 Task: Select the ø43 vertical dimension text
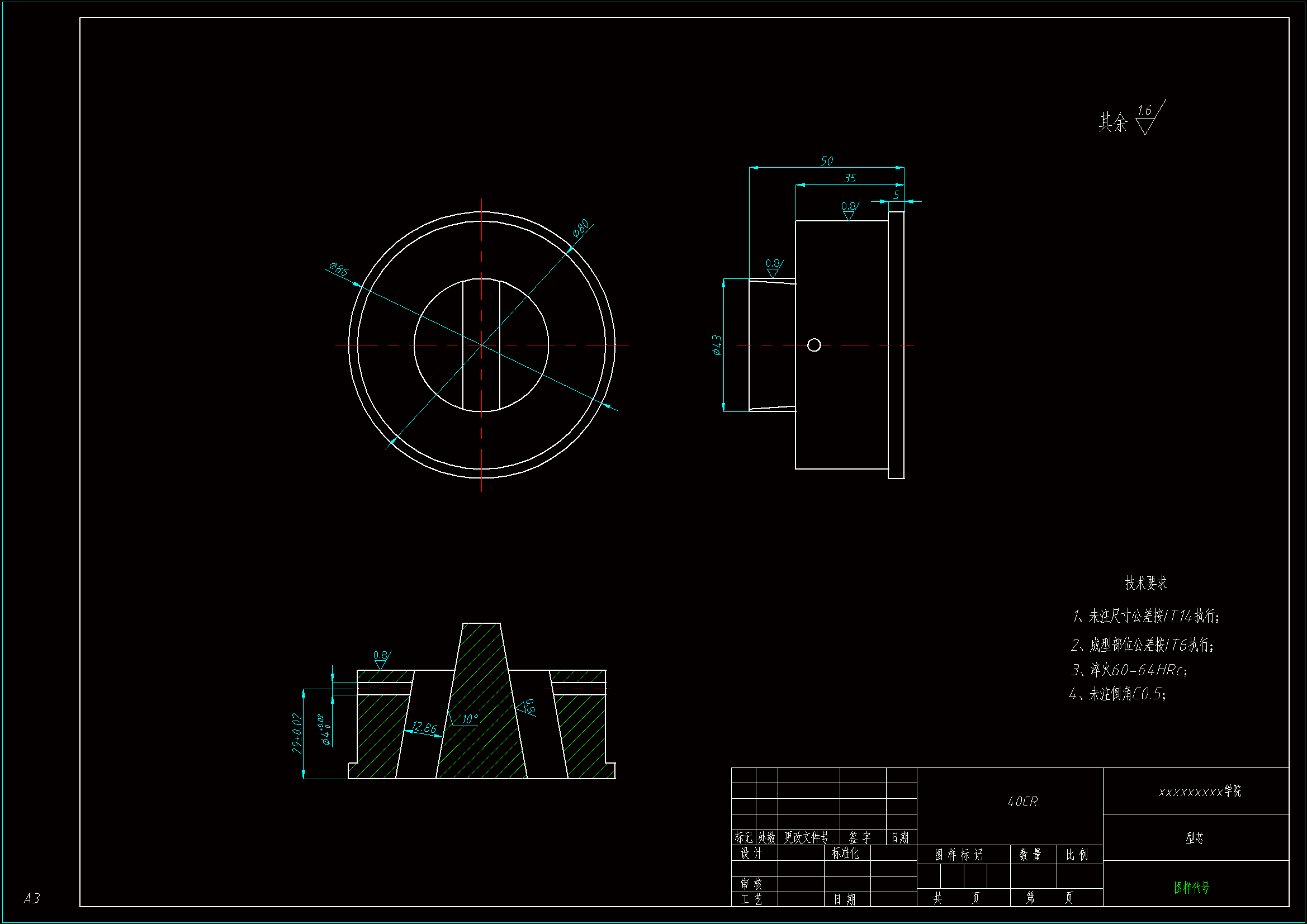pyautogui.click(x=717, y=345)
